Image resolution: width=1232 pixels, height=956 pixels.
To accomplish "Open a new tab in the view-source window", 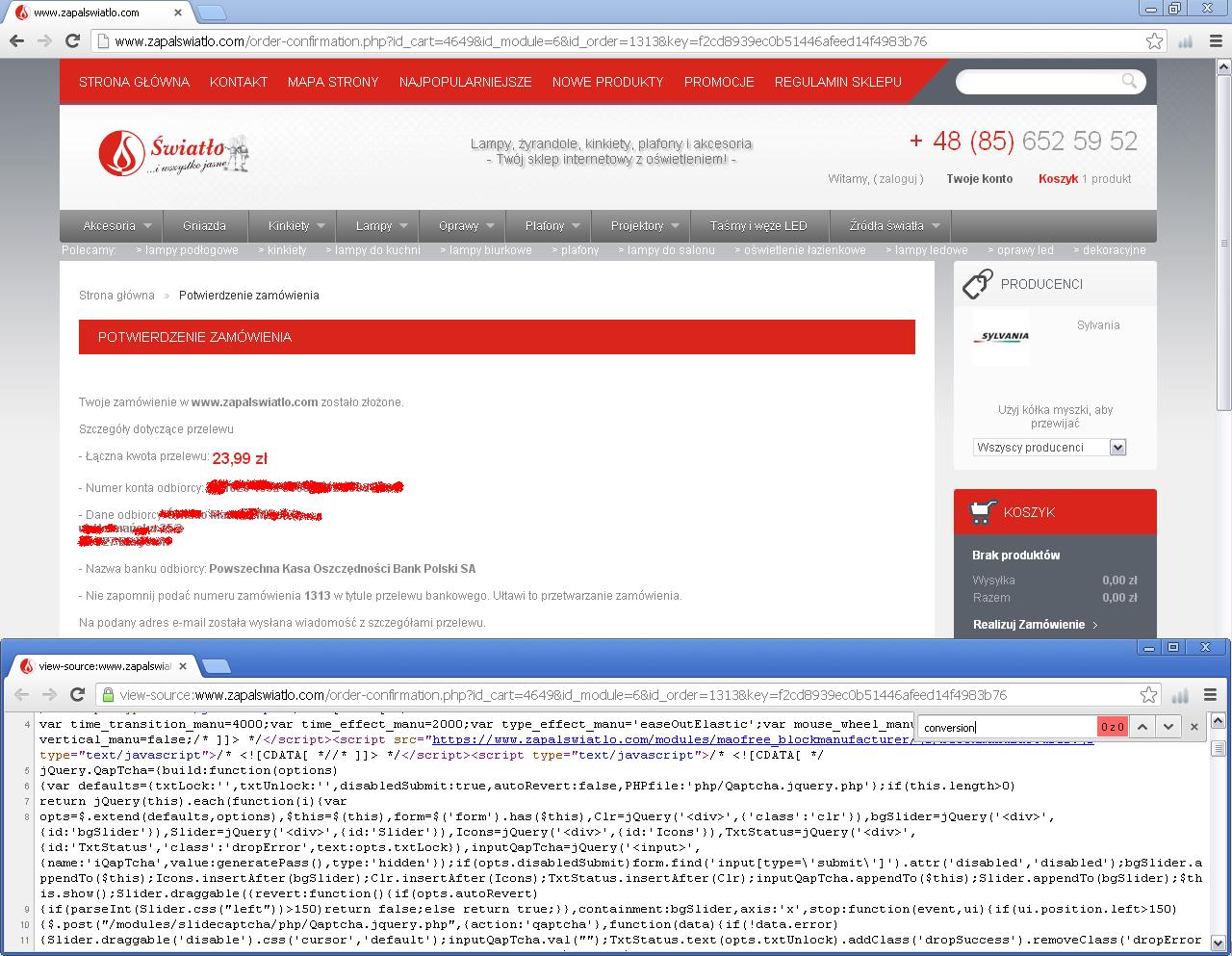I will pos(217,665).
